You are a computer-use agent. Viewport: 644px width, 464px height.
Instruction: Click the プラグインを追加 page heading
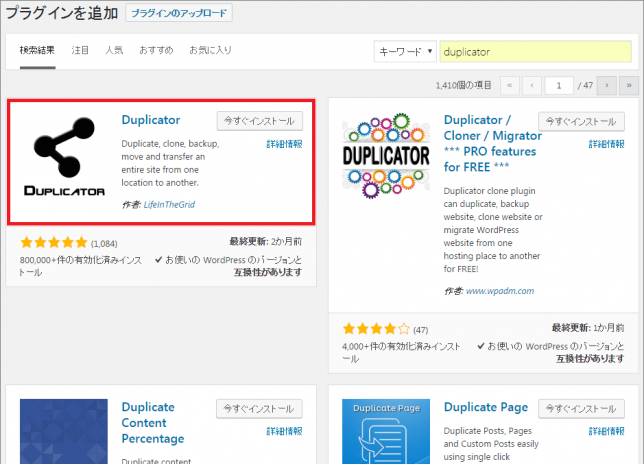62,13
